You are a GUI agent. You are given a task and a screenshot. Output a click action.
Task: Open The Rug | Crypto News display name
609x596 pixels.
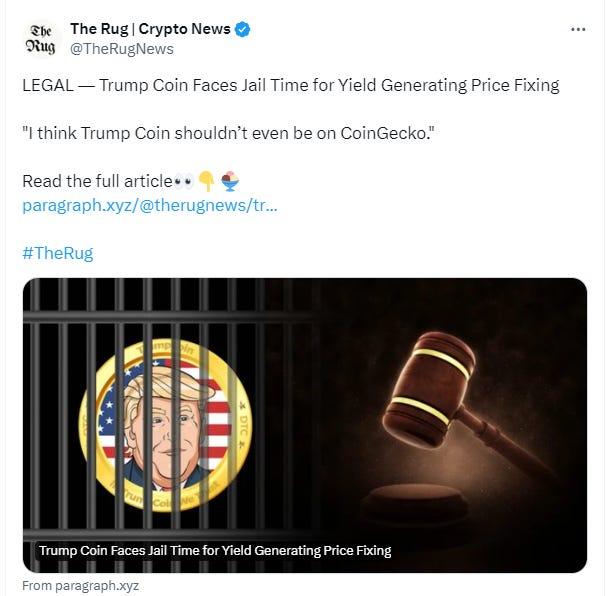150,29
